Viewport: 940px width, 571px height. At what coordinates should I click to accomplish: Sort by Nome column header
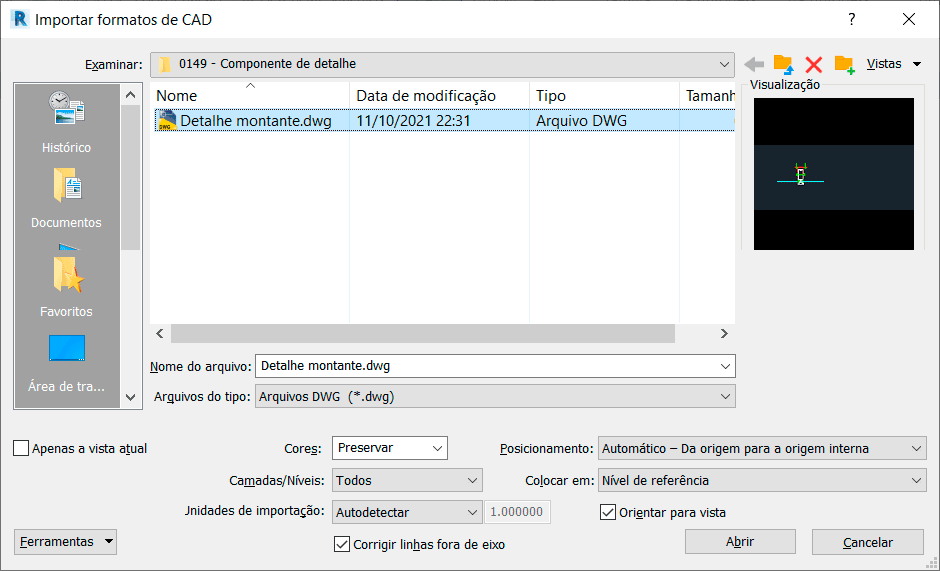[250, 95]
